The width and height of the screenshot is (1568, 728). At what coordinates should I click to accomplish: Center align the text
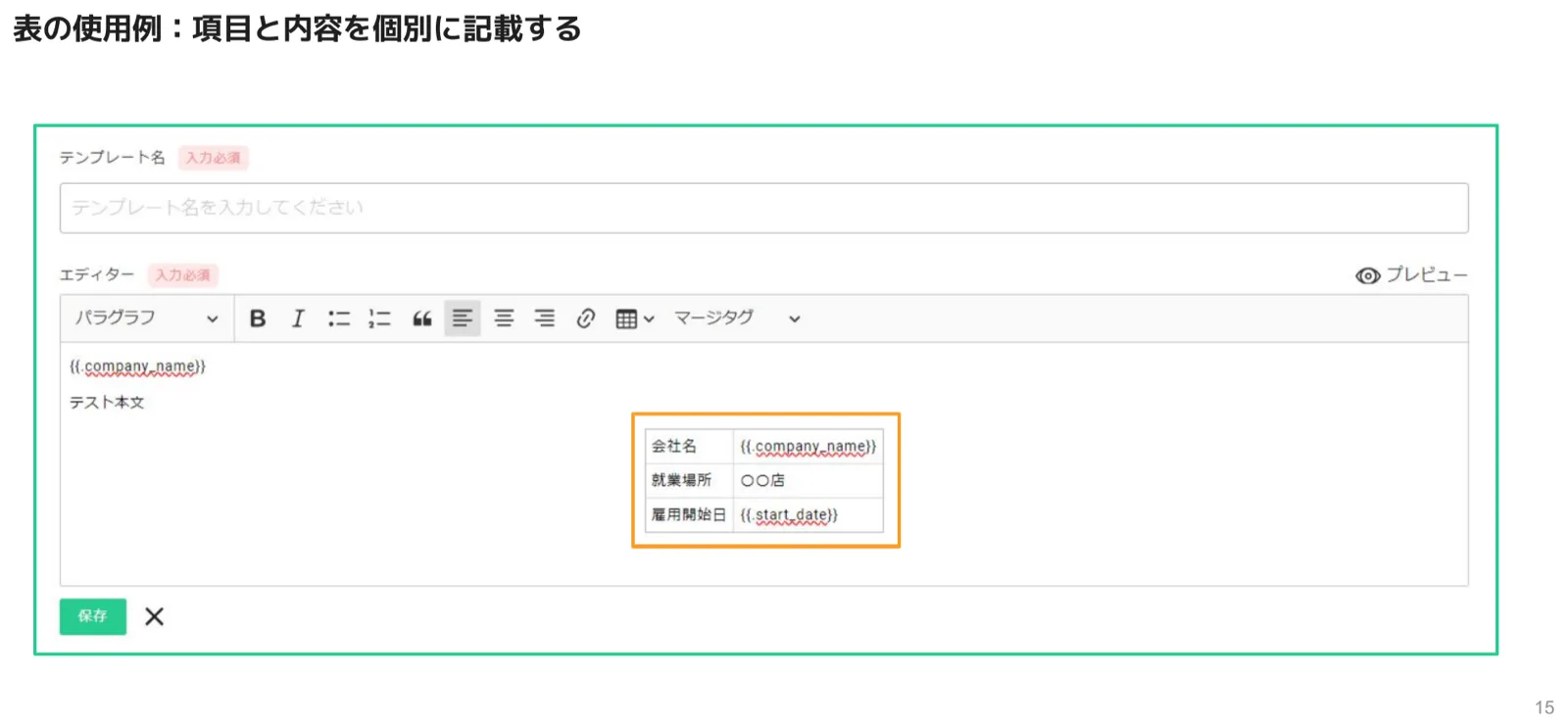(504, 318)
